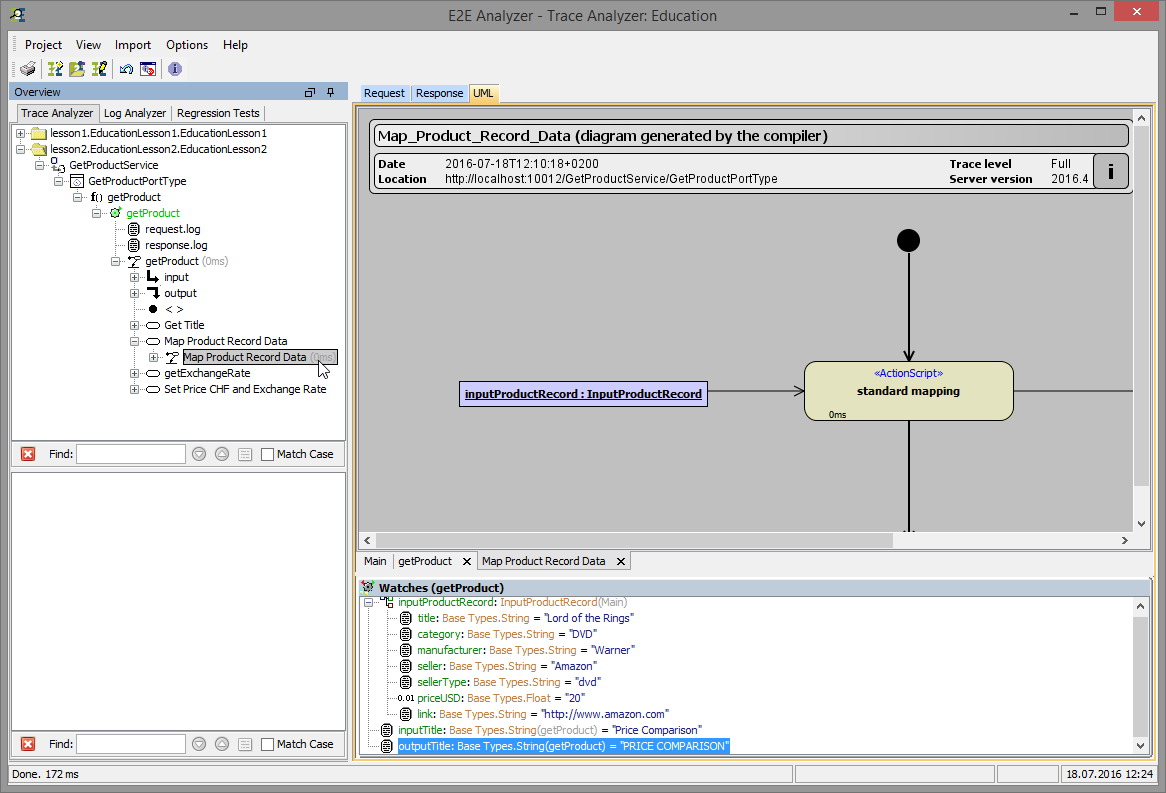Enable Match Case in the upper Find bar

click(x=267, y=453)
